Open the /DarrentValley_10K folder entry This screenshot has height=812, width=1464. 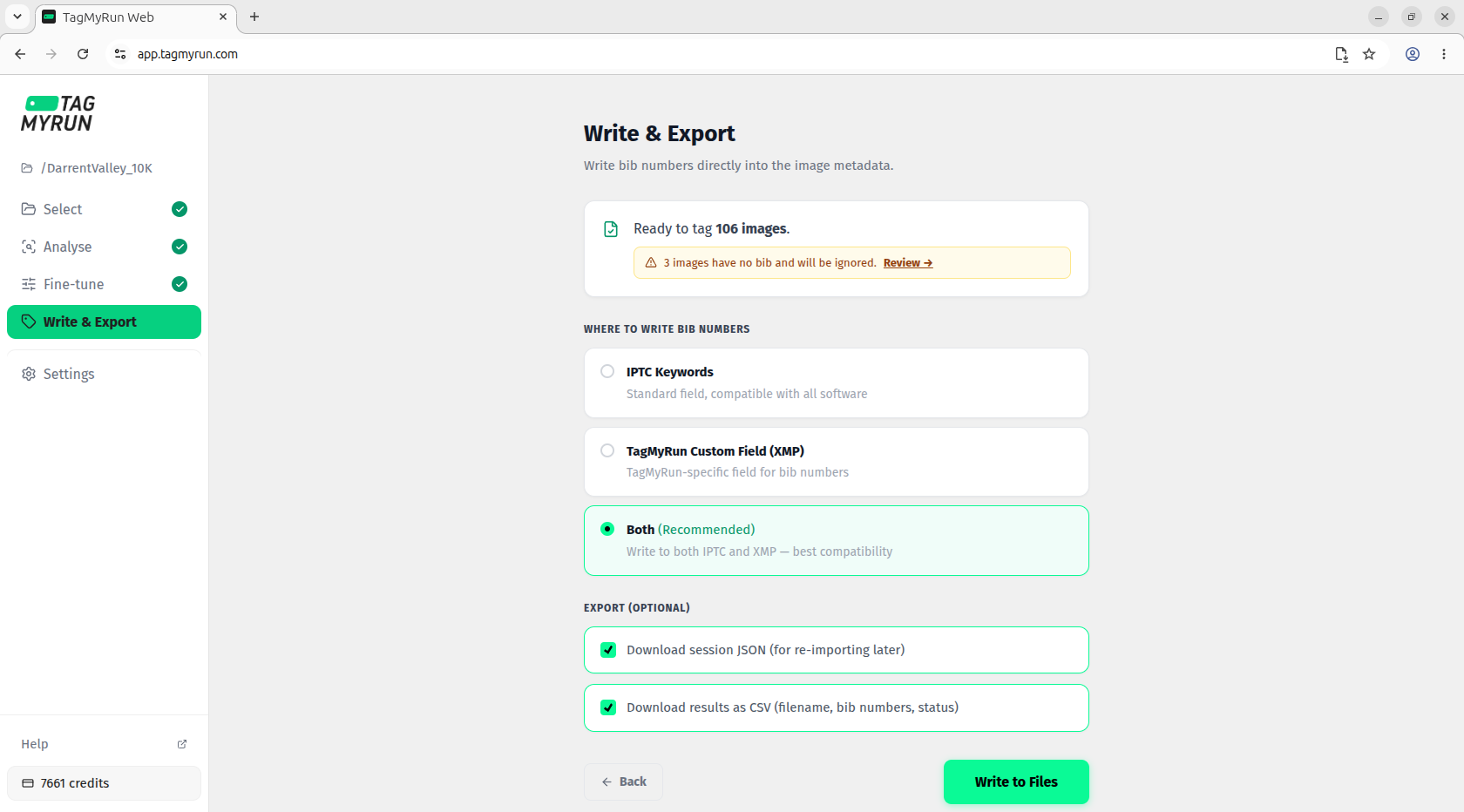pyautogui.click(x=87, y=168)
